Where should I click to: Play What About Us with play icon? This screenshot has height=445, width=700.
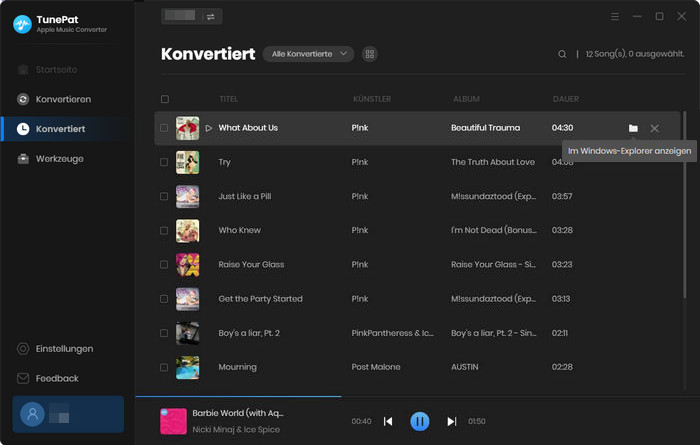coord(208,128)
